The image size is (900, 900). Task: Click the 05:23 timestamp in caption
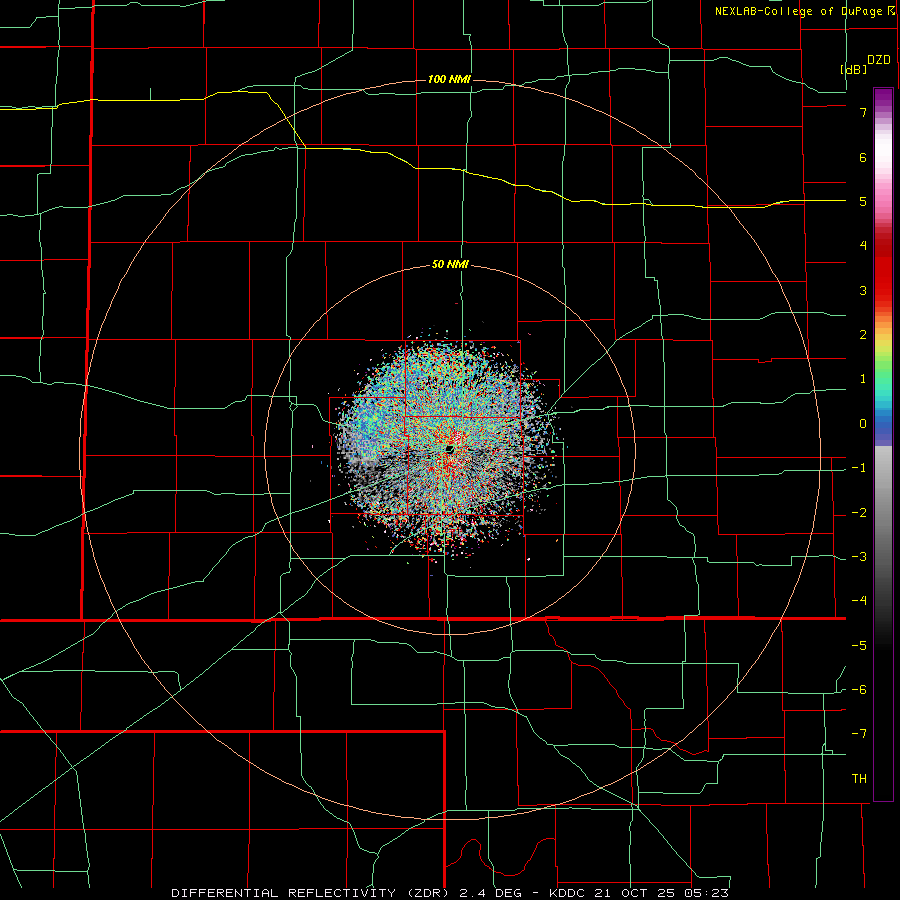click(x=706, y=893)
